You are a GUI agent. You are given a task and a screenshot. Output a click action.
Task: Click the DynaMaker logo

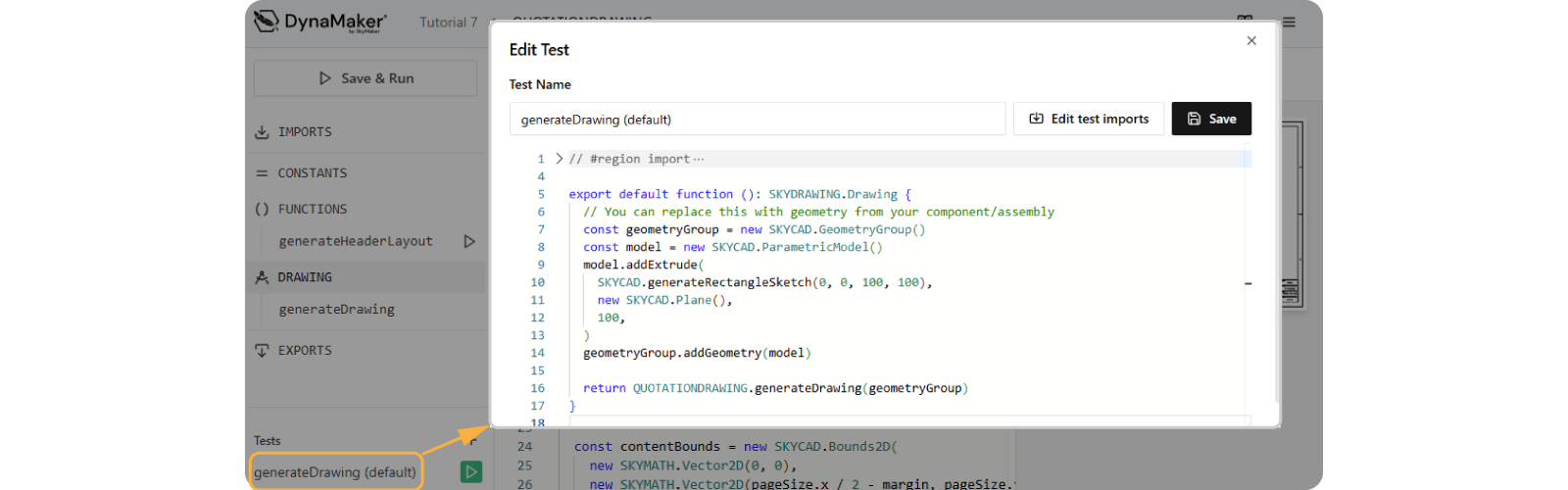320,22
